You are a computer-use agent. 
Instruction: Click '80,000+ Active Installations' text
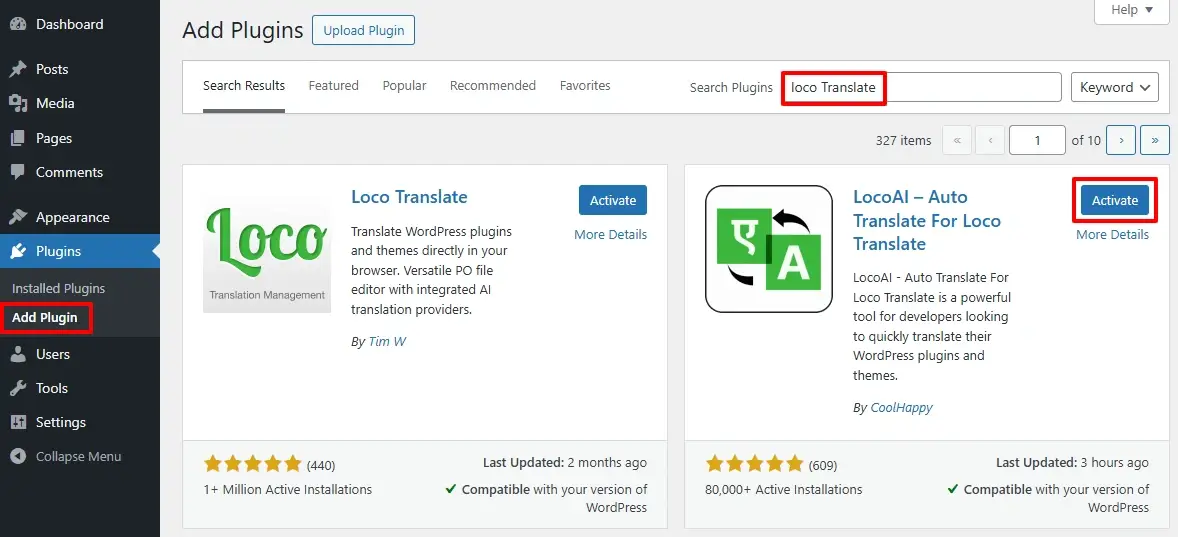[784, 489]
